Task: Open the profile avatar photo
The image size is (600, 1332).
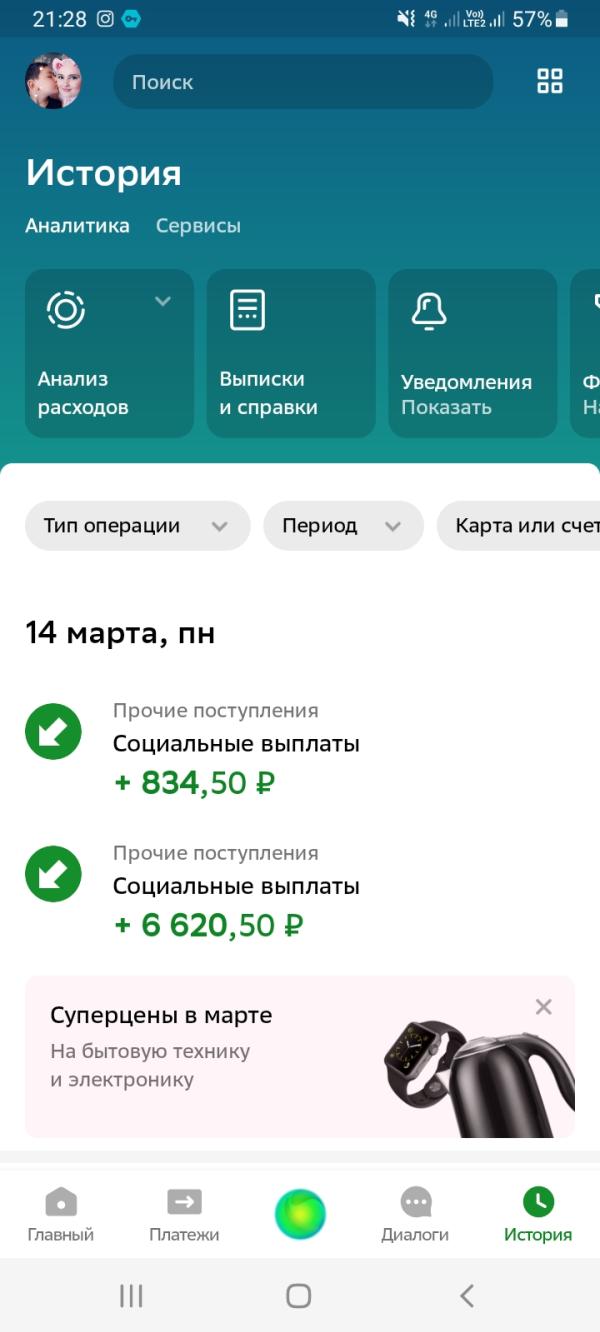Action: pyautogui.click(x=53, y=81)
